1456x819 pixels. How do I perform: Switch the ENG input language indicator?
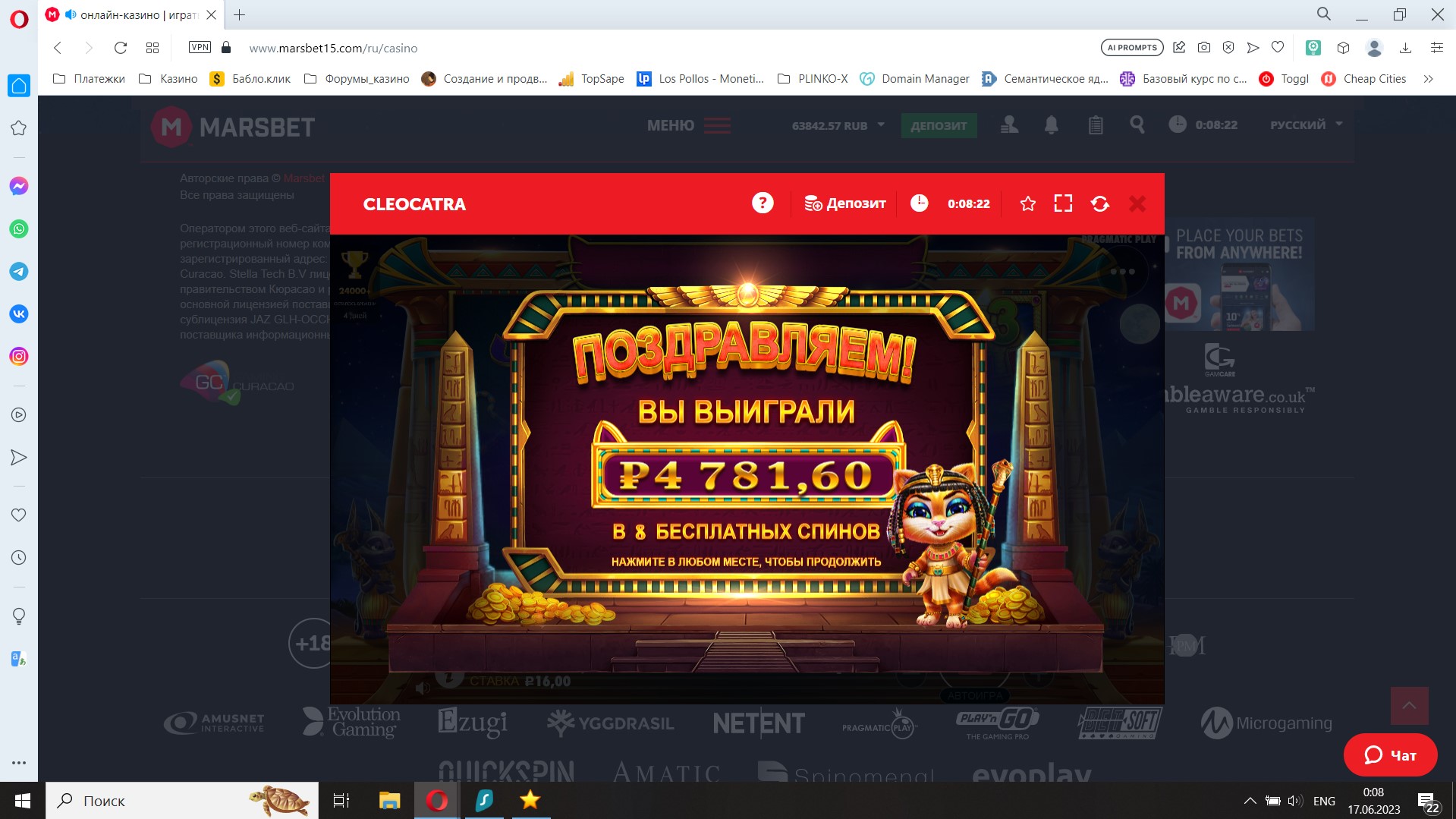[x=1324, y=801]
